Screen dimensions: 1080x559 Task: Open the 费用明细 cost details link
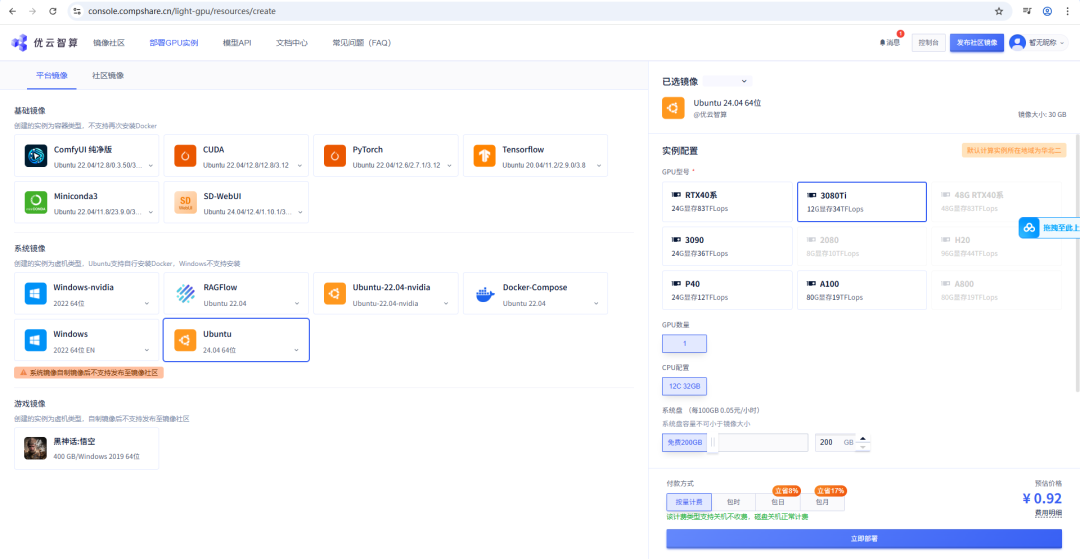(1048, 513)
